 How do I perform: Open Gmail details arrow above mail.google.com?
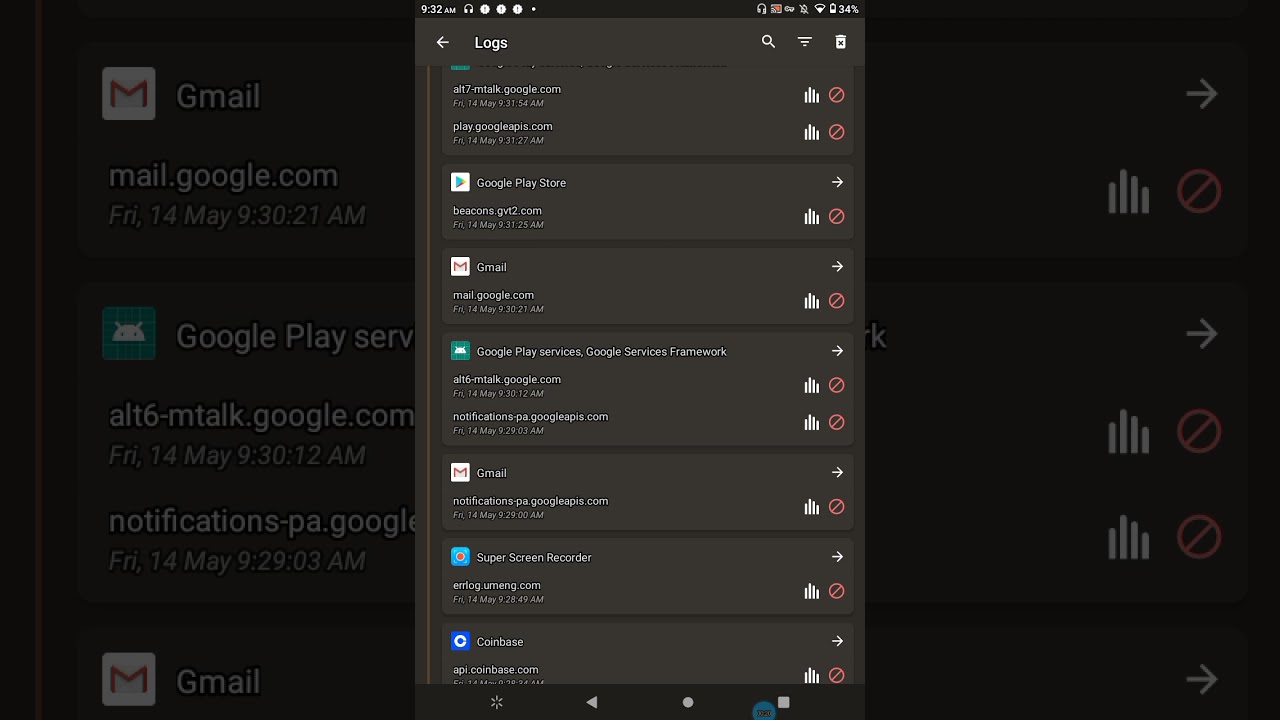pos(837,267)
